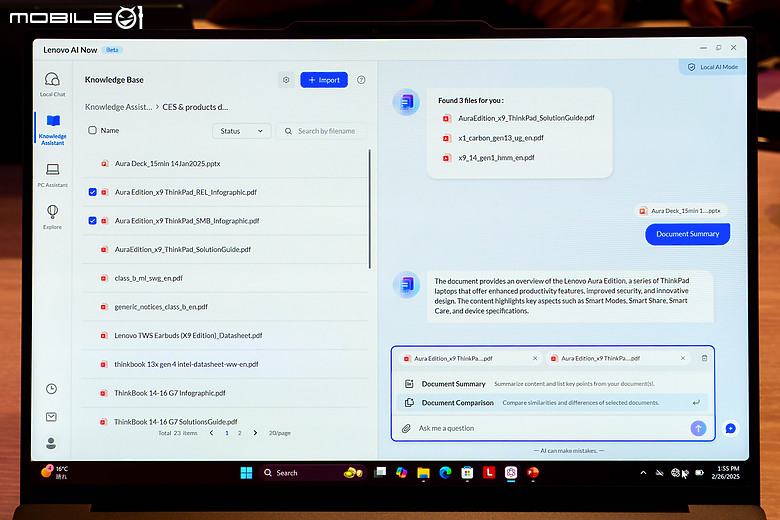Go to page 2 of file list

239,433
